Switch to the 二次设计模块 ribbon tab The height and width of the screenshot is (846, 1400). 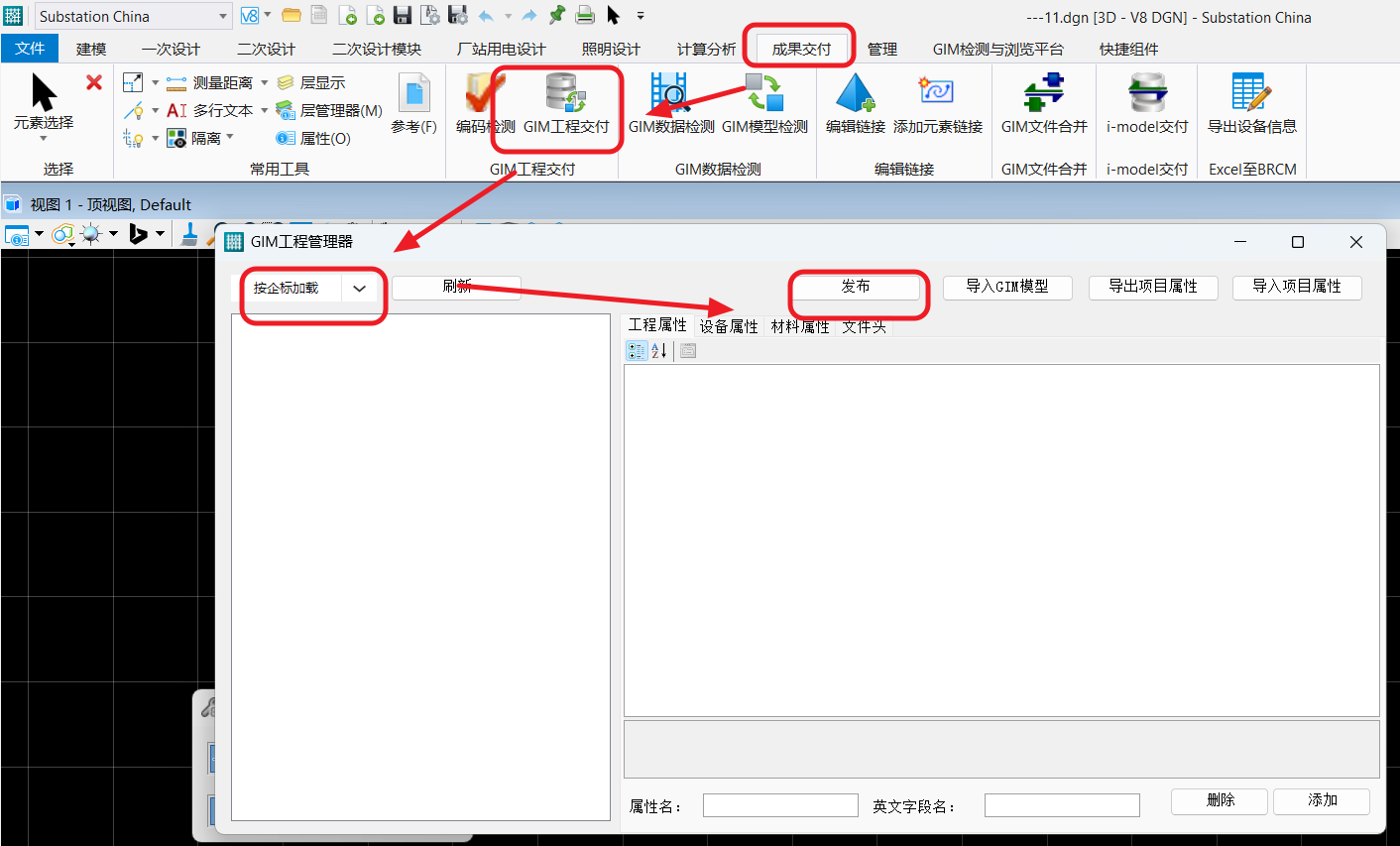(377, 49)
